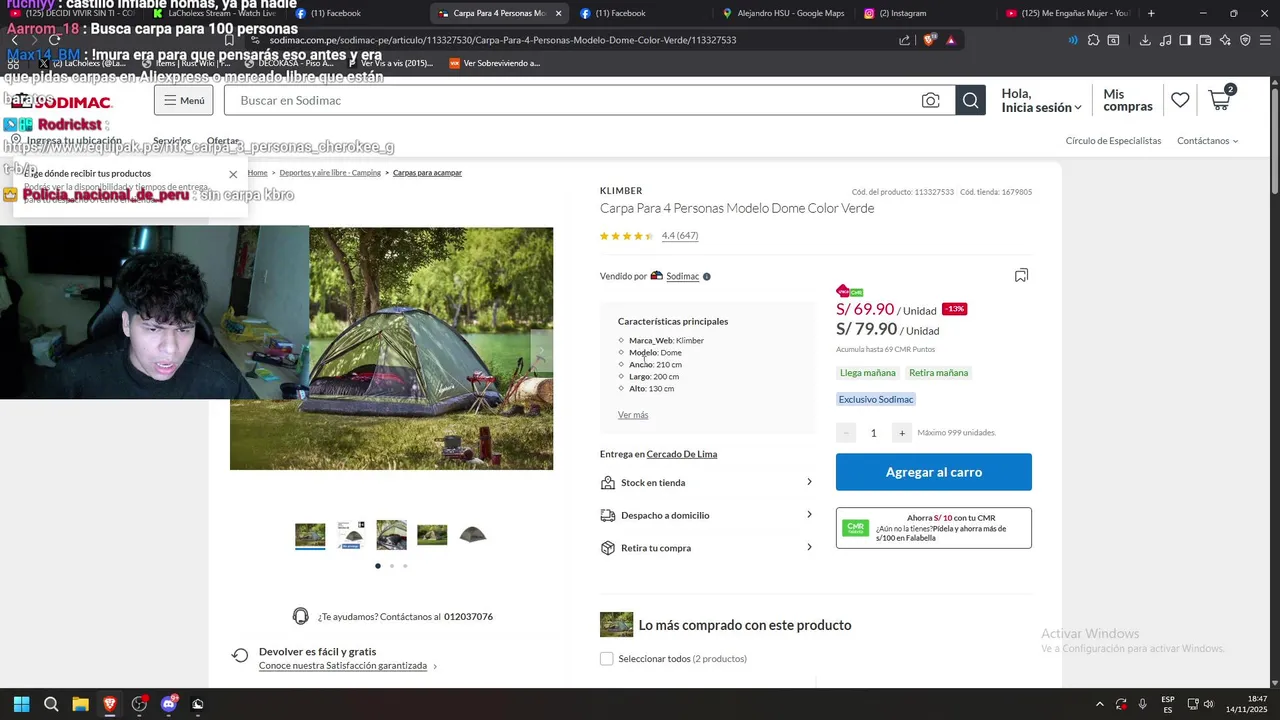Open Brave Wallet icon

(x=1205, y=40)
